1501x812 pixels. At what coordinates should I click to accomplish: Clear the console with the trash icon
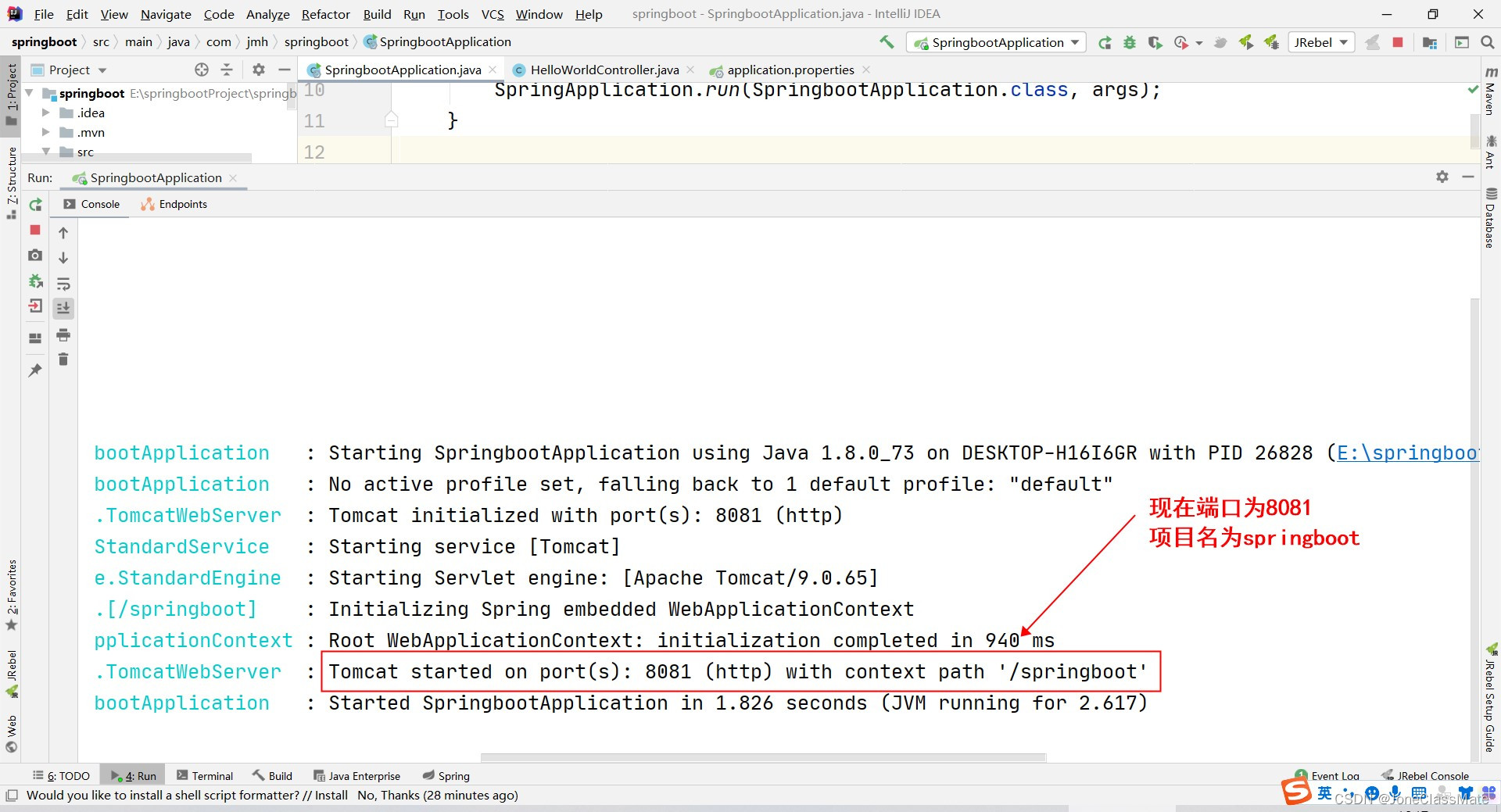click(63, 359)
